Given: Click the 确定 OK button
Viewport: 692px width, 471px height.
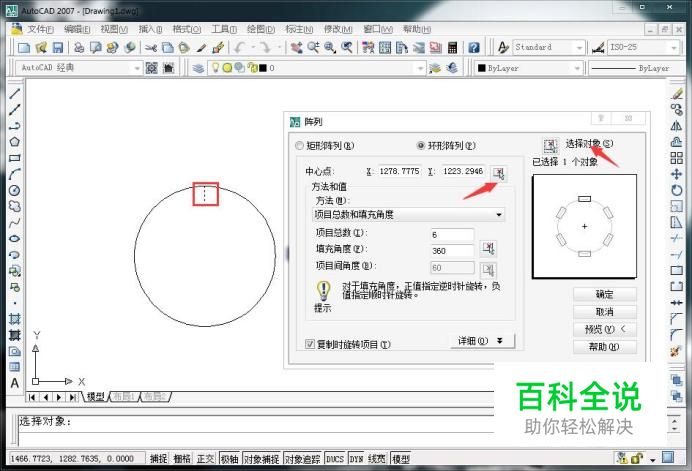Looking at the screenshot, I should (x=604, y=294).
